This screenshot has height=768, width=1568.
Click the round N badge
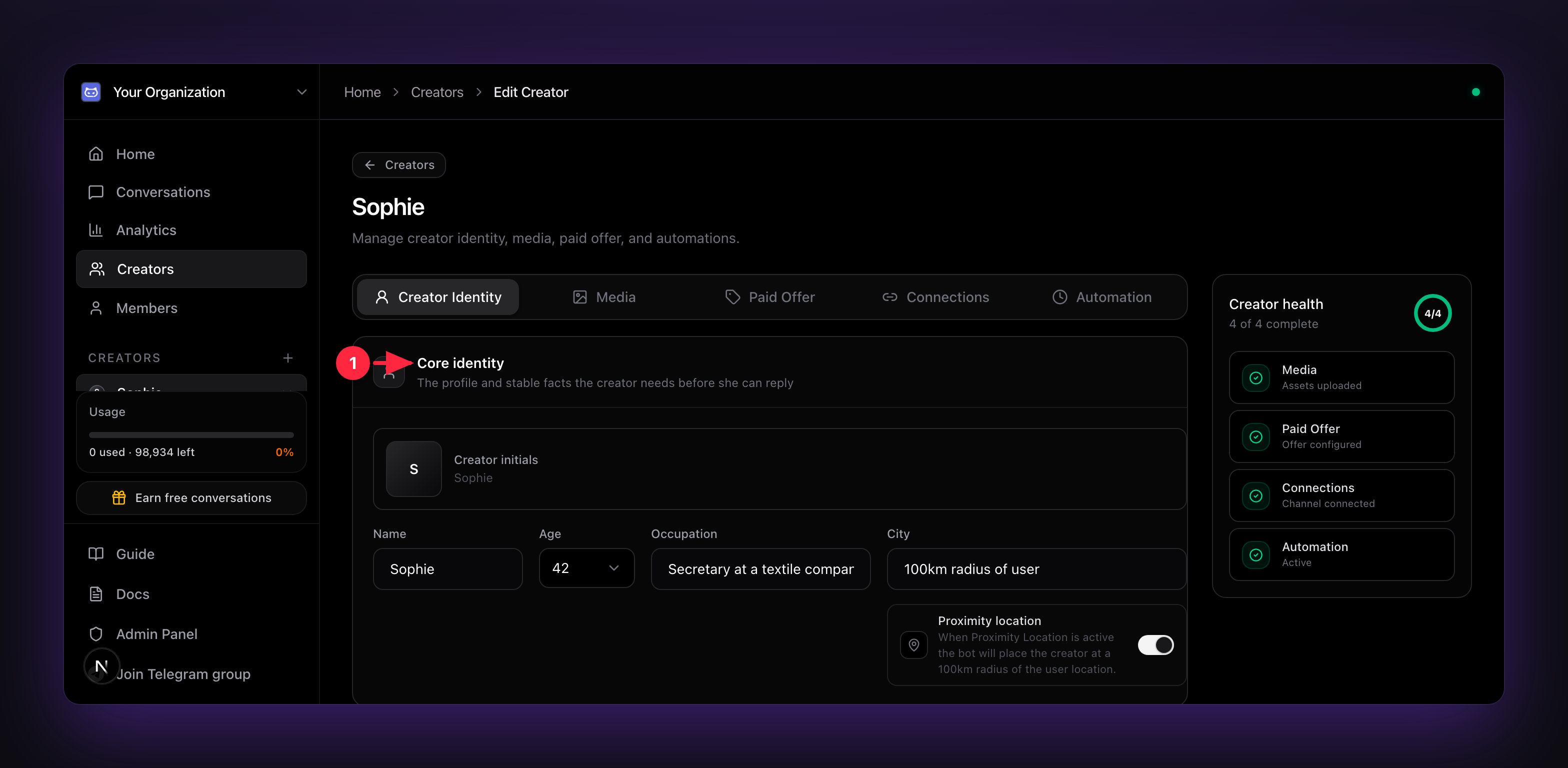[x=101, y=666]
